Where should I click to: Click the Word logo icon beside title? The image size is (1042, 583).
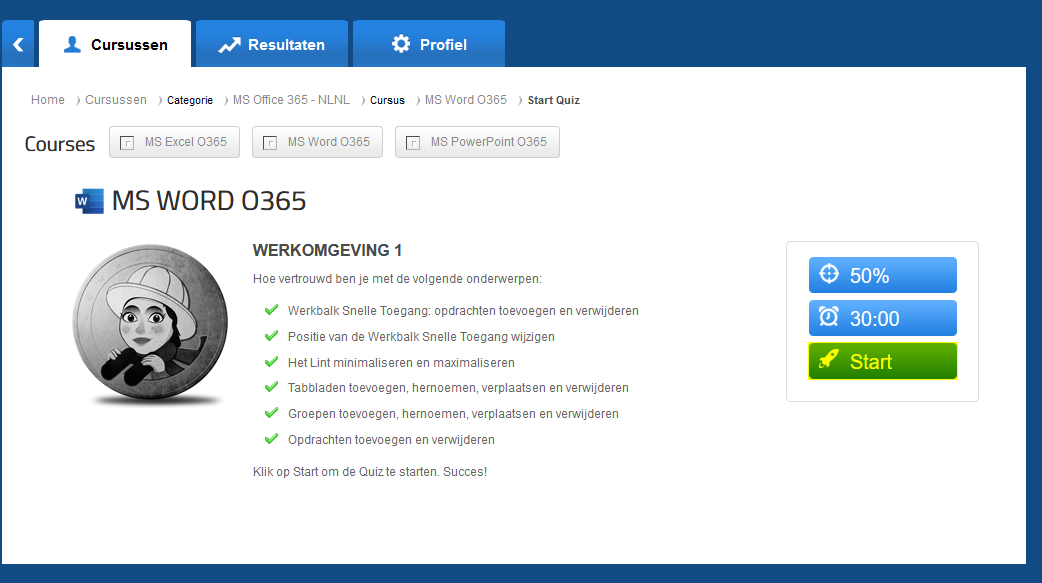pyautogui.click(x=89, y=201)
